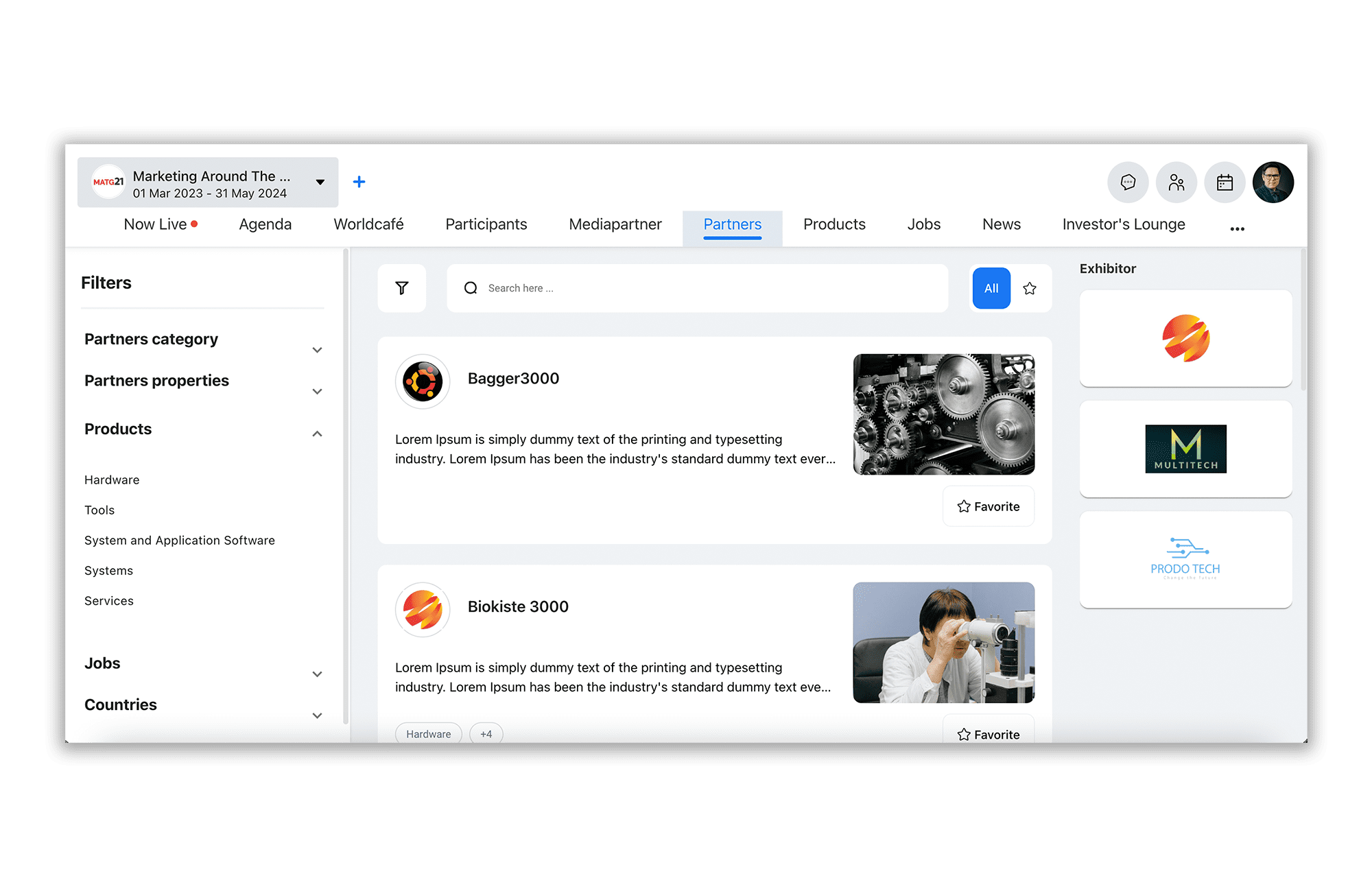Show favorites only with star toggle
The image size is (1372, 887).
tap(1030, 288)
